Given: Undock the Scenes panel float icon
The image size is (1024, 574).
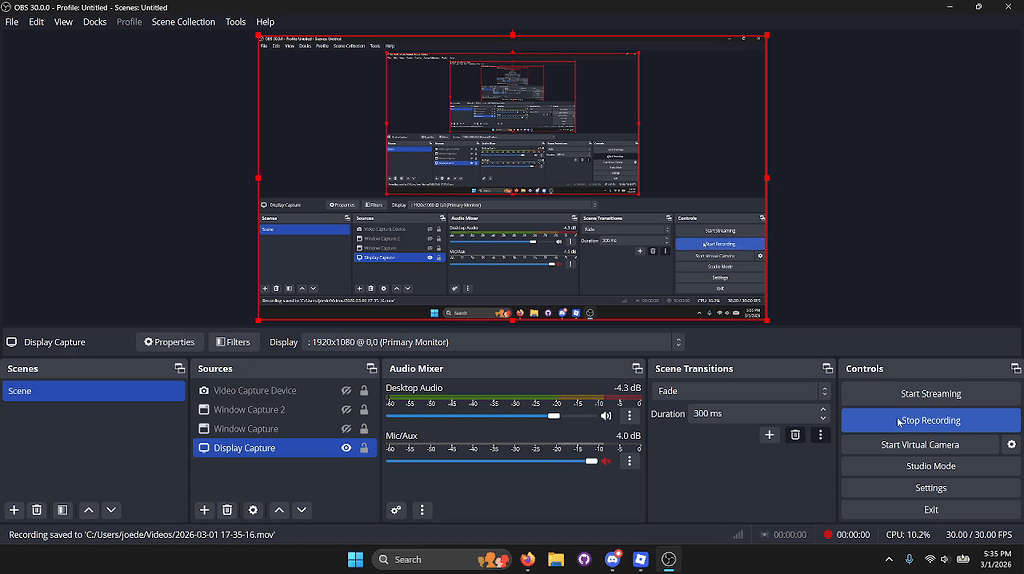Looking at the screenshot, I should click(180, 368).
